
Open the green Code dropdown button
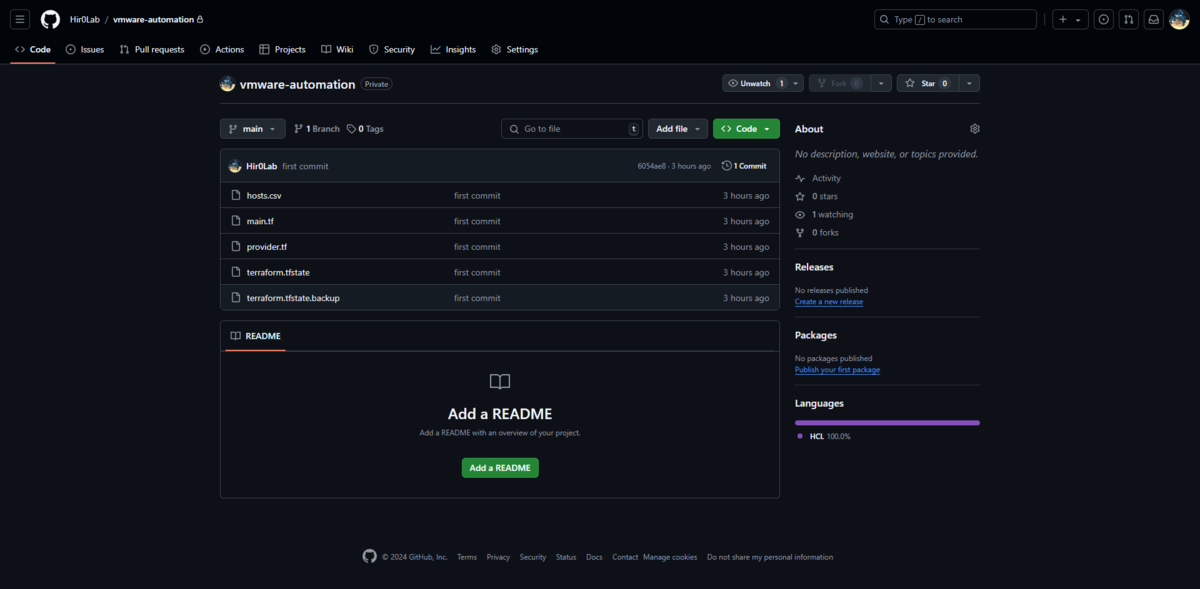746,129
